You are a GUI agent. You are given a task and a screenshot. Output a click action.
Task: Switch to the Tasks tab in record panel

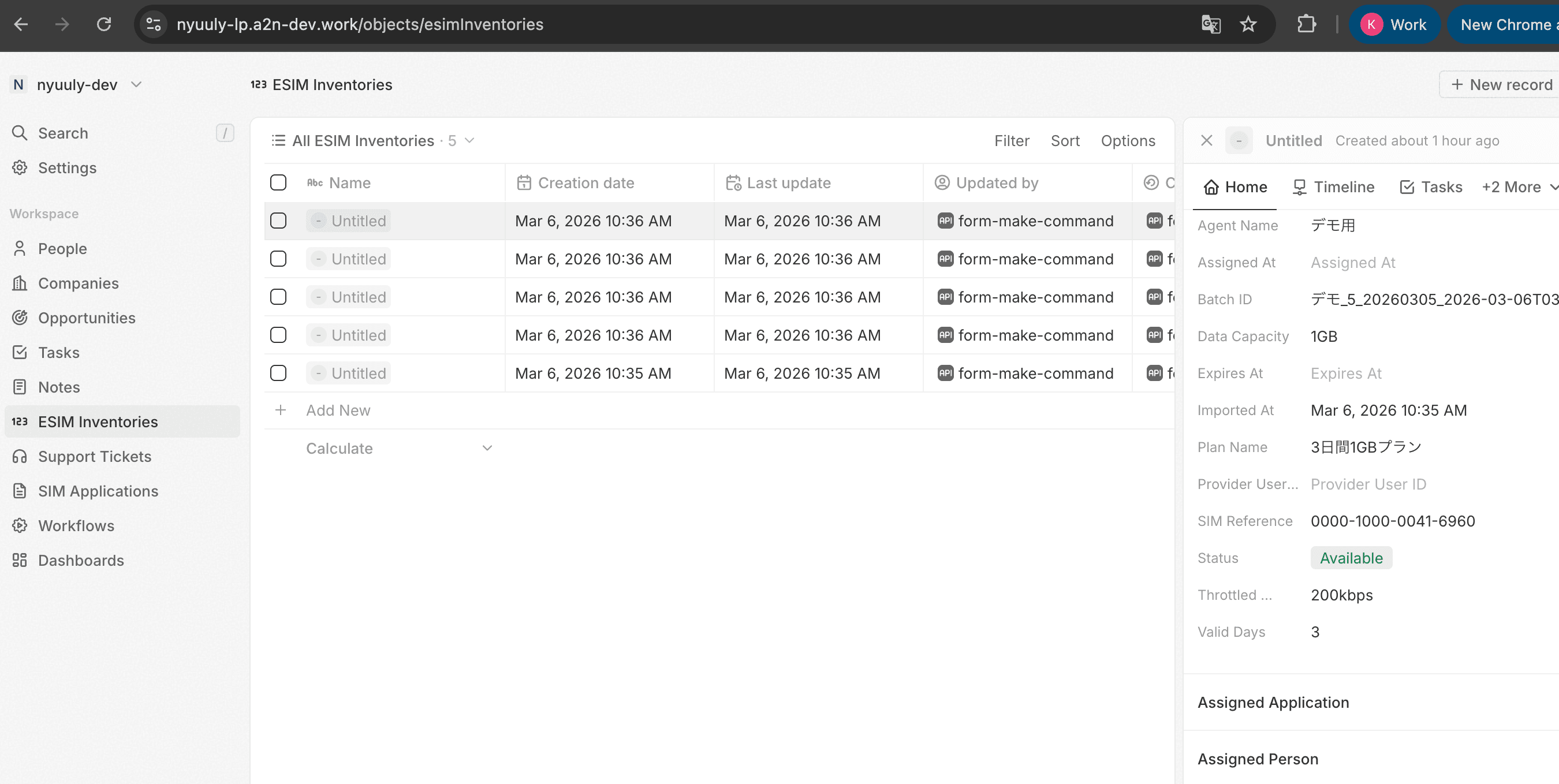[x=1431, y=187]
